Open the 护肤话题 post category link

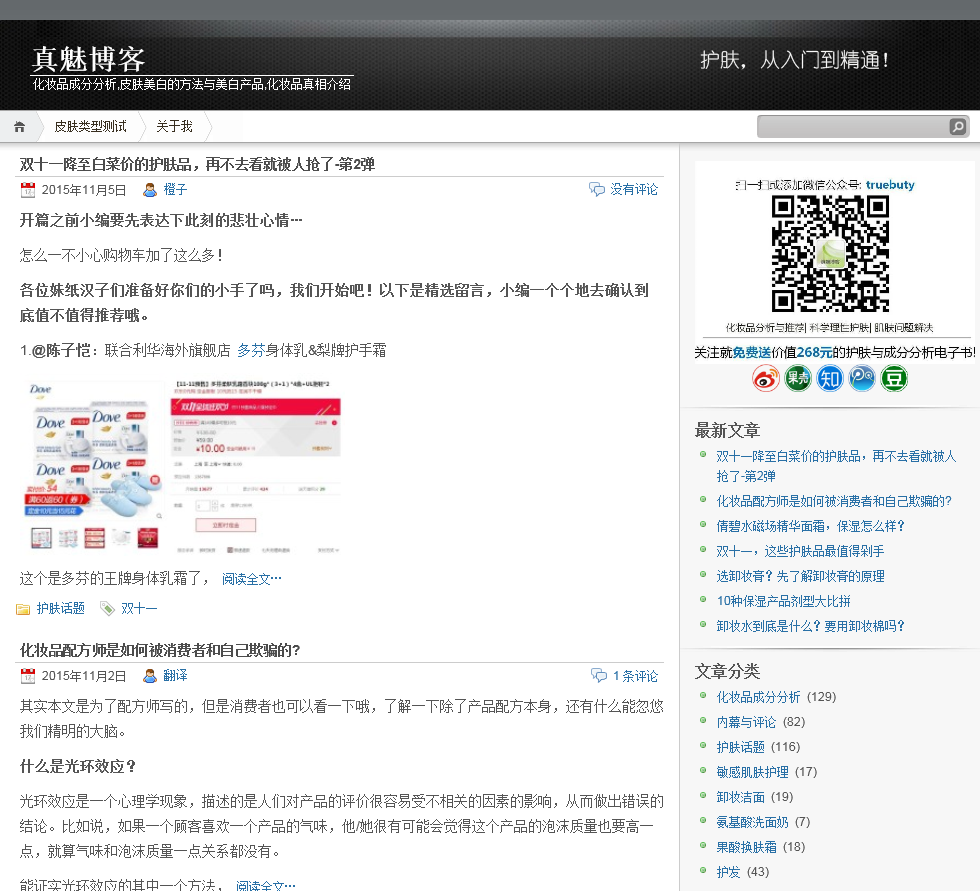tap(61, 609)
